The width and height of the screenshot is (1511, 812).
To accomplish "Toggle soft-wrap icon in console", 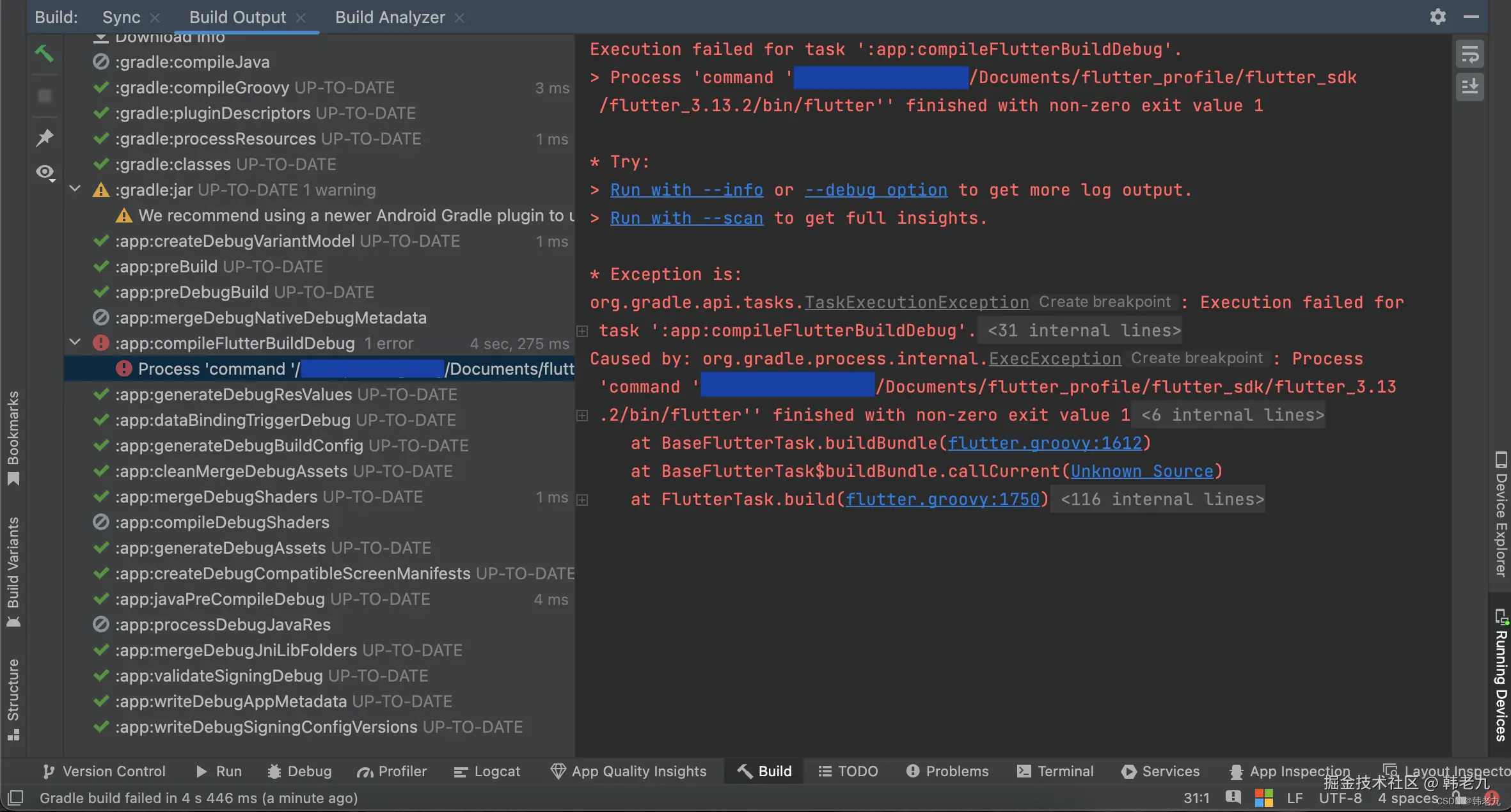I will click(1469, 55).
